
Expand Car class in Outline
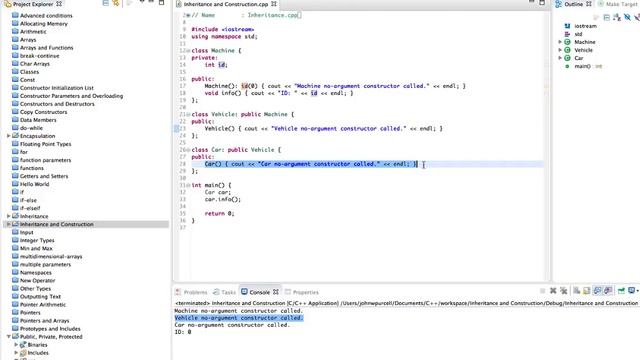pos(560,58)
